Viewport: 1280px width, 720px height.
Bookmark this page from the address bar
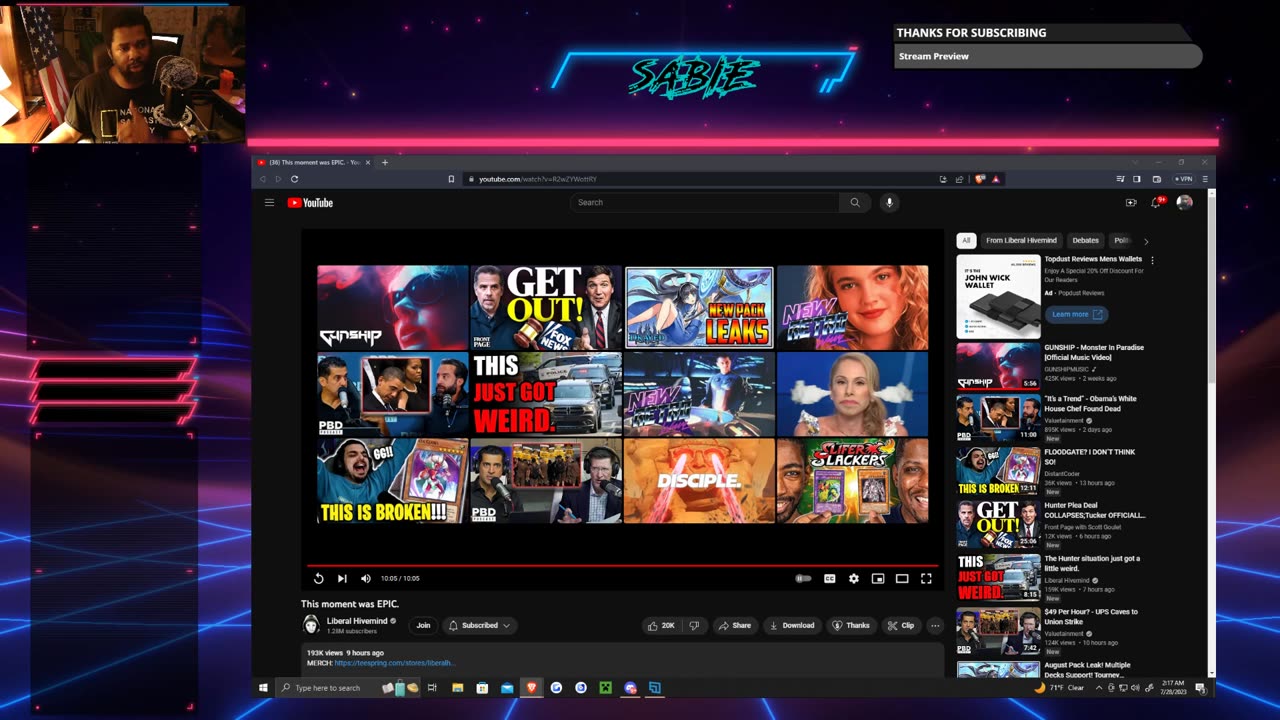coord(451,179)
